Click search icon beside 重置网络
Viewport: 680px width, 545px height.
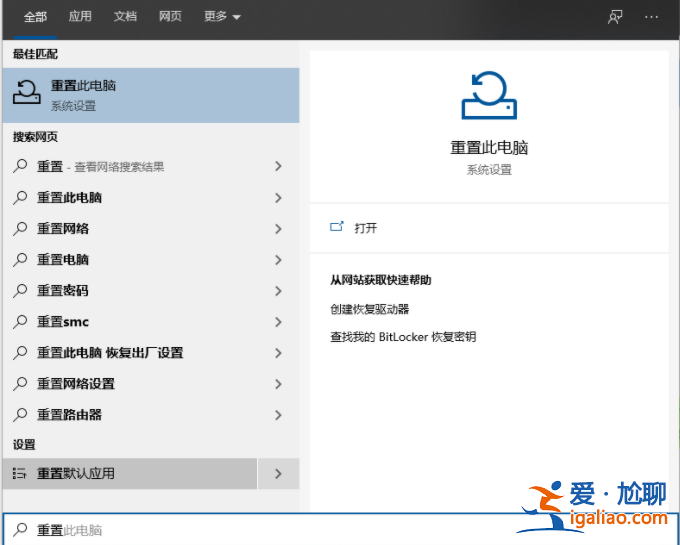point(20,228)
